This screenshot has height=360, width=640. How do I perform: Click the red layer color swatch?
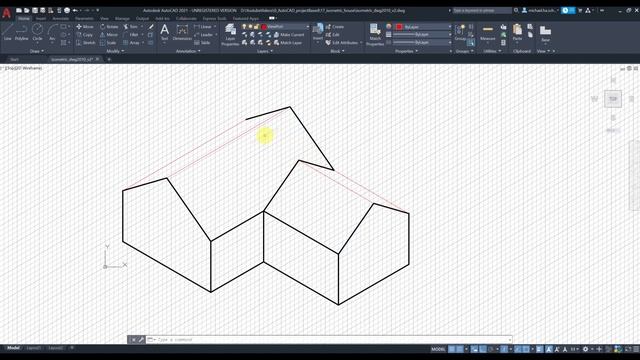click(264, 27)
